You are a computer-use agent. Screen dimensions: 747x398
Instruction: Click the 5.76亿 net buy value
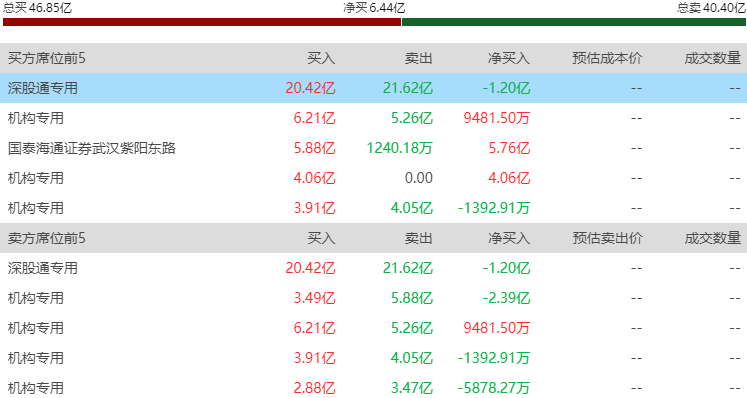[x=509, y=148]
